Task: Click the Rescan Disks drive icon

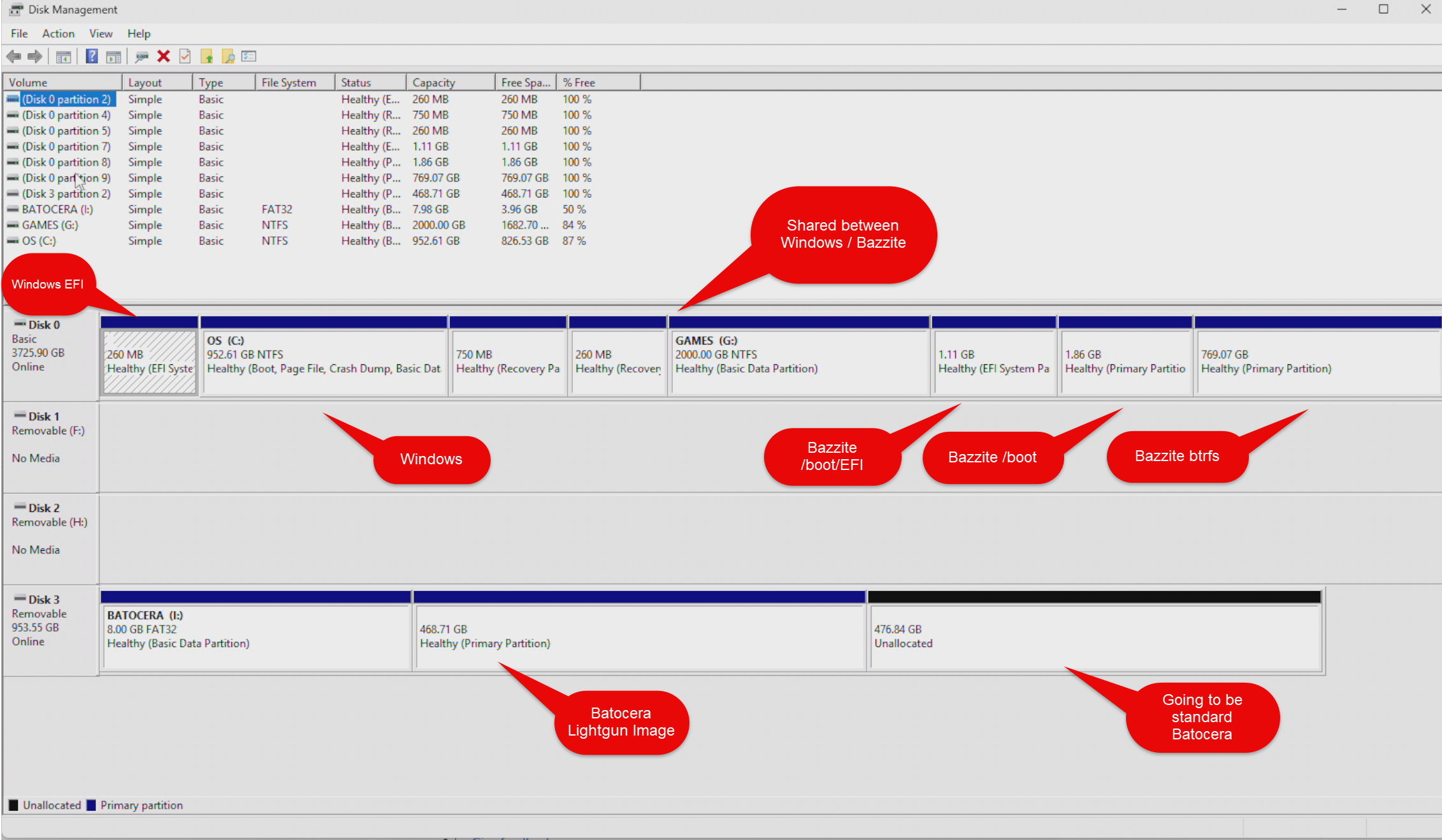Action: (x=141, y=57)
